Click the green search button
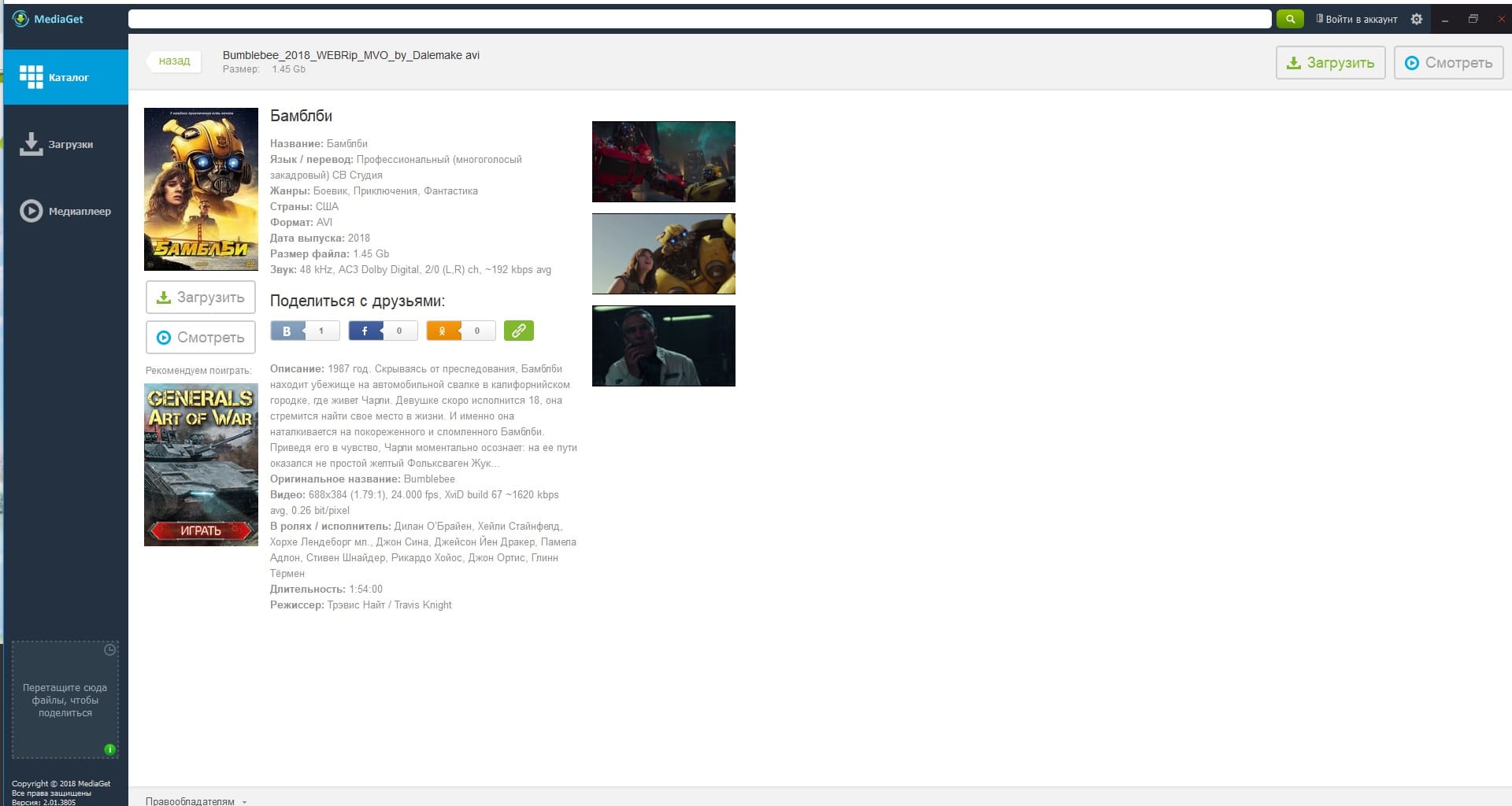Screen dimensions: 1512x806 tap(1290, 19)
